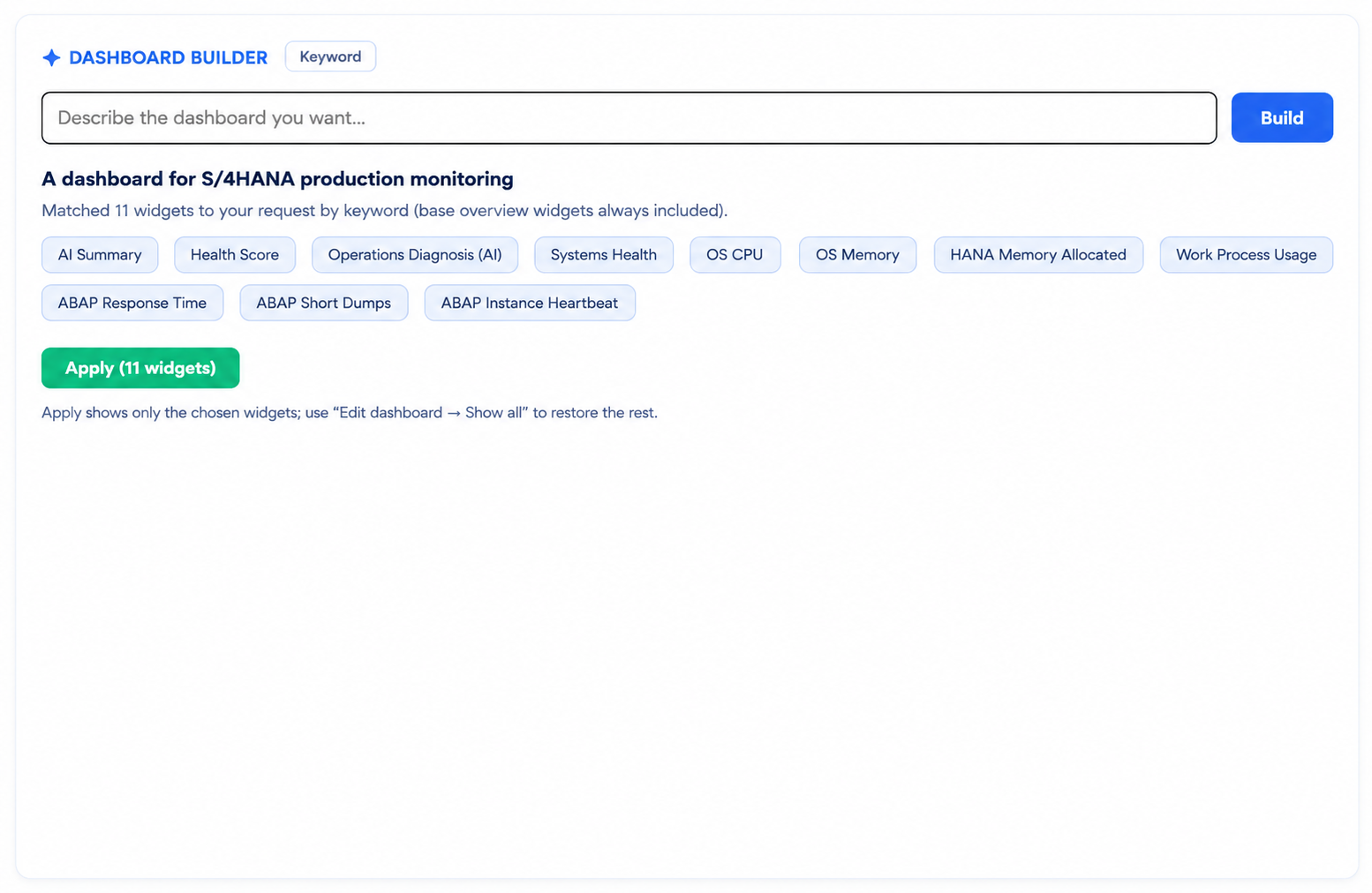Select the AI Summary widget chip
Image resolution: width=1372 pixels, height=893 pixels.
[100, 255]
